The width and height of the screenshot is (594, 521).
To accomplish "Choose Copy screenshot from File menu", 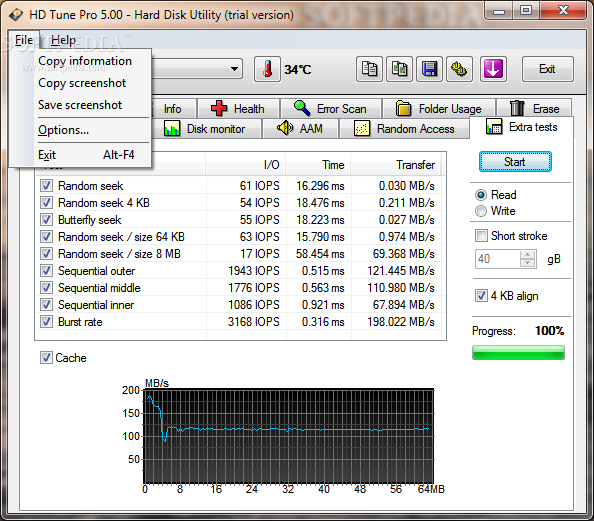I will pos(82,83).
